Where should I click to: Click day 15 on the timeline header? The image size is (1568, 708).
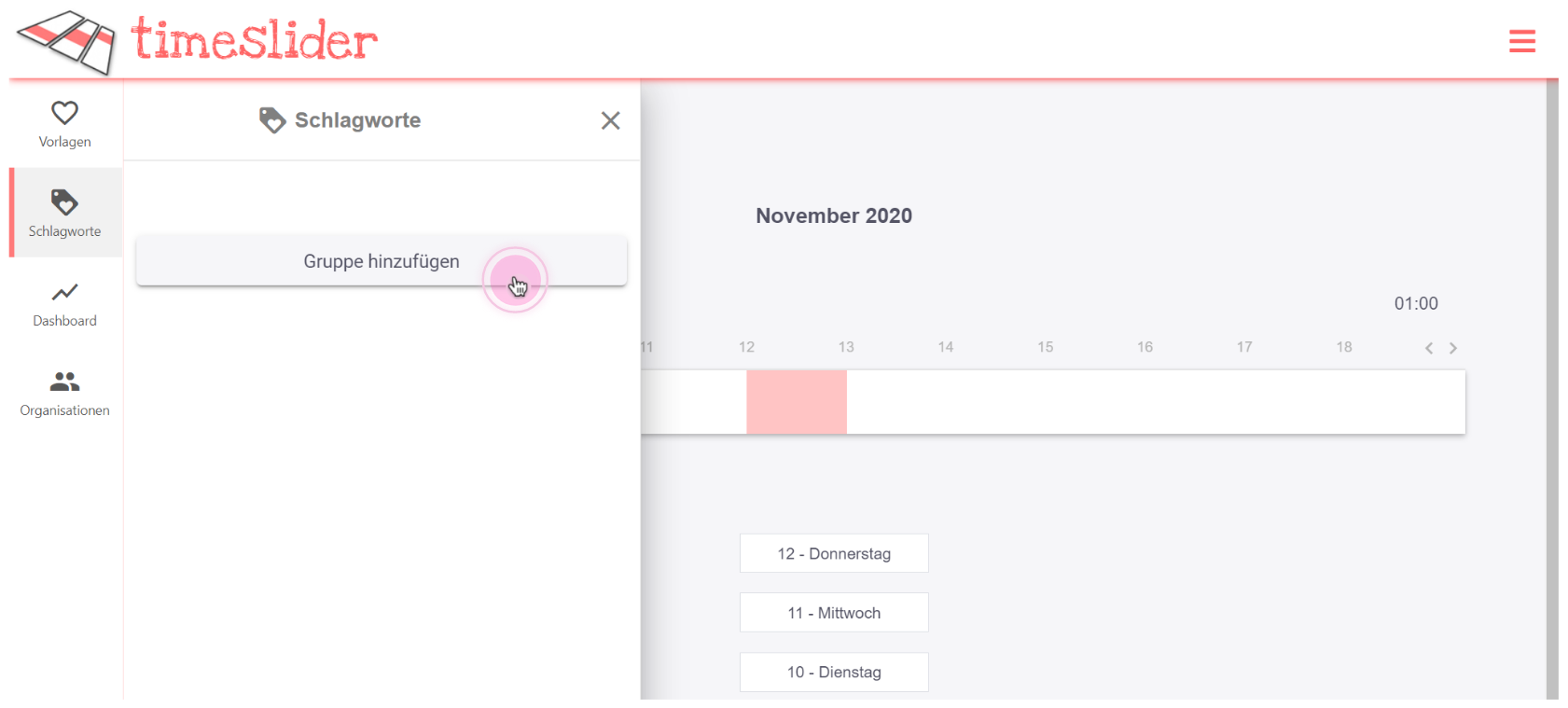(1045, 347)
